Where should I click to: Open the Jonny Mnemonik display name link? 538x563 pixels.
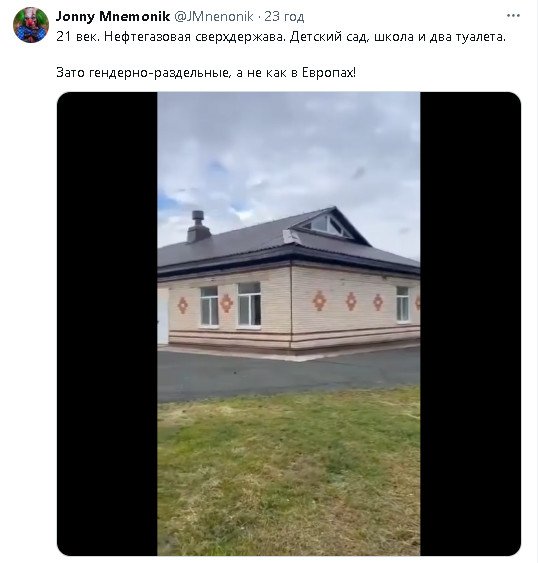click(x=113, y=16)
